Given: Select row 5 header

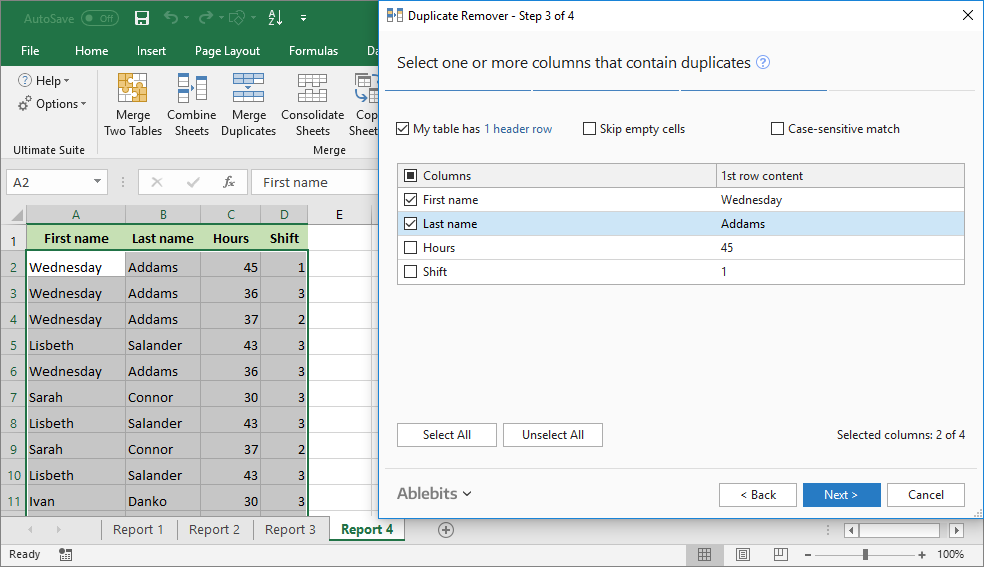Looking at the screenshot, I should (x=13, y=345).
